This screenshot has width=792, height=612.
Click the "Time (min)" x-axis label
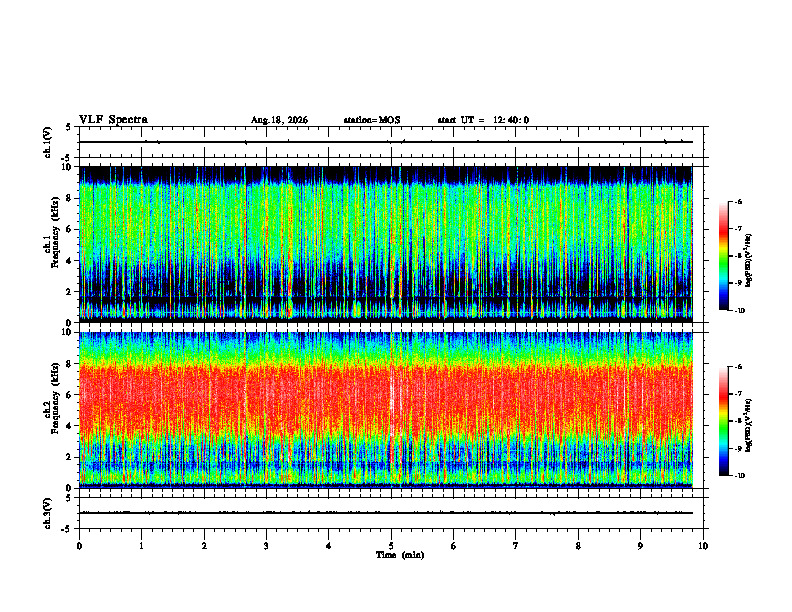[400, 555]
